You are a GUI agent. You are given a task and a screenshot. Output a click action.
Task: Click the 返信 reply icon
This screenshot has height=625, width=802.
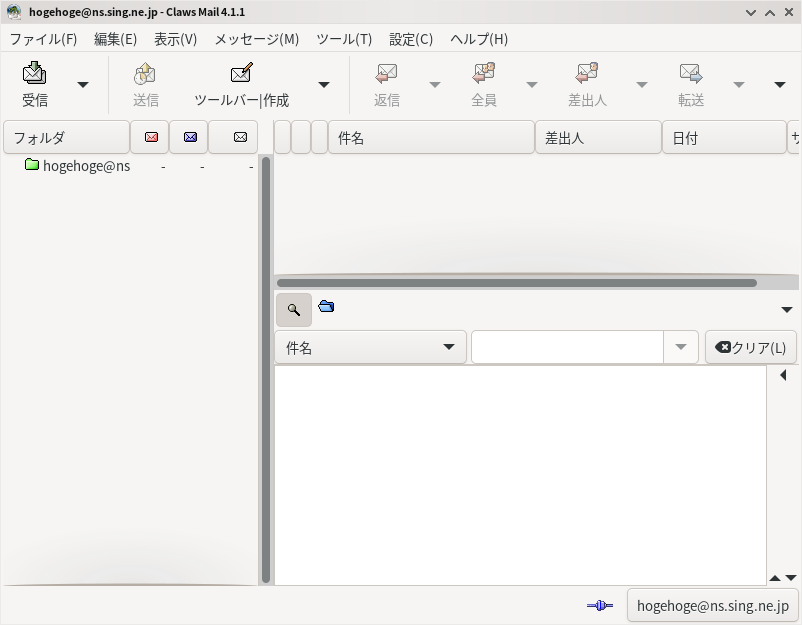point(387,73)
